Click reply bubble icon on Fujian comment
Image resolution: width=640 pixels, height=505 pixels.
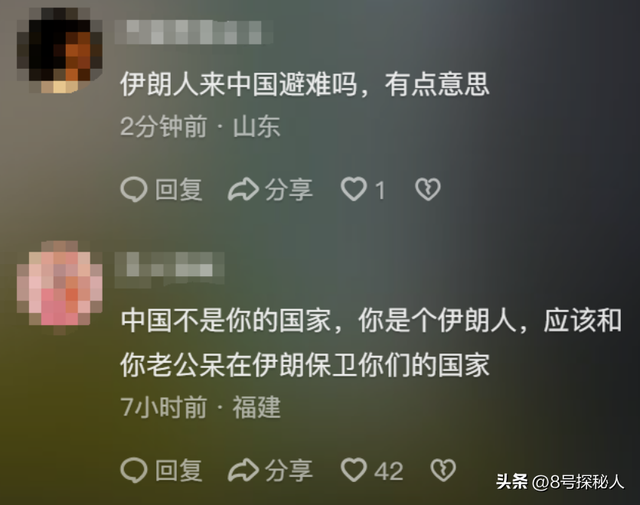[134, 470]
